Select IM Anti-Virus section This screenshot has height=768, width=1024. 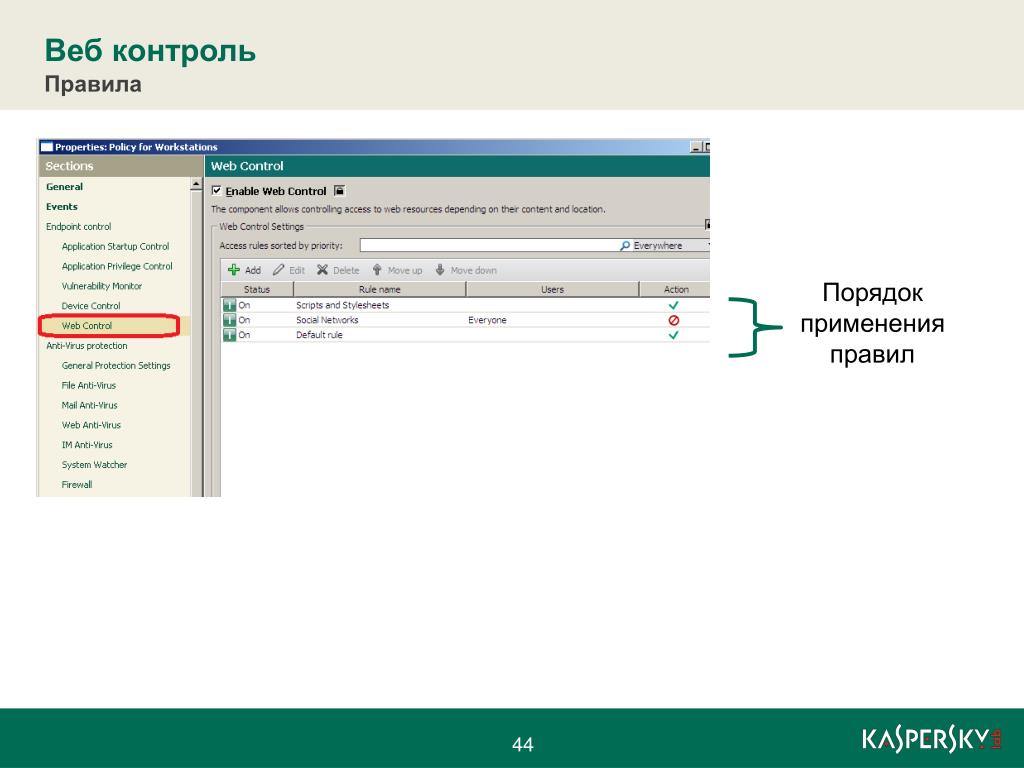tap(87, 445)
